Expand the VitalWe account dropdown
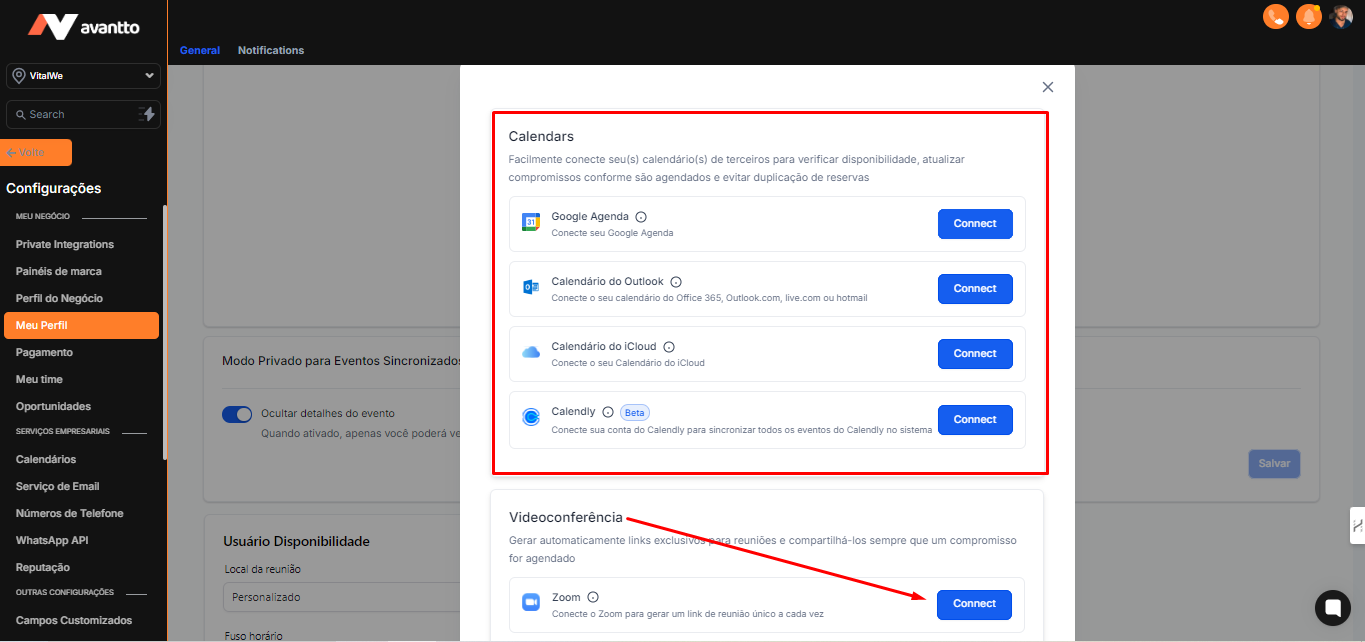 pyautogui.click(x=83, y=76)
